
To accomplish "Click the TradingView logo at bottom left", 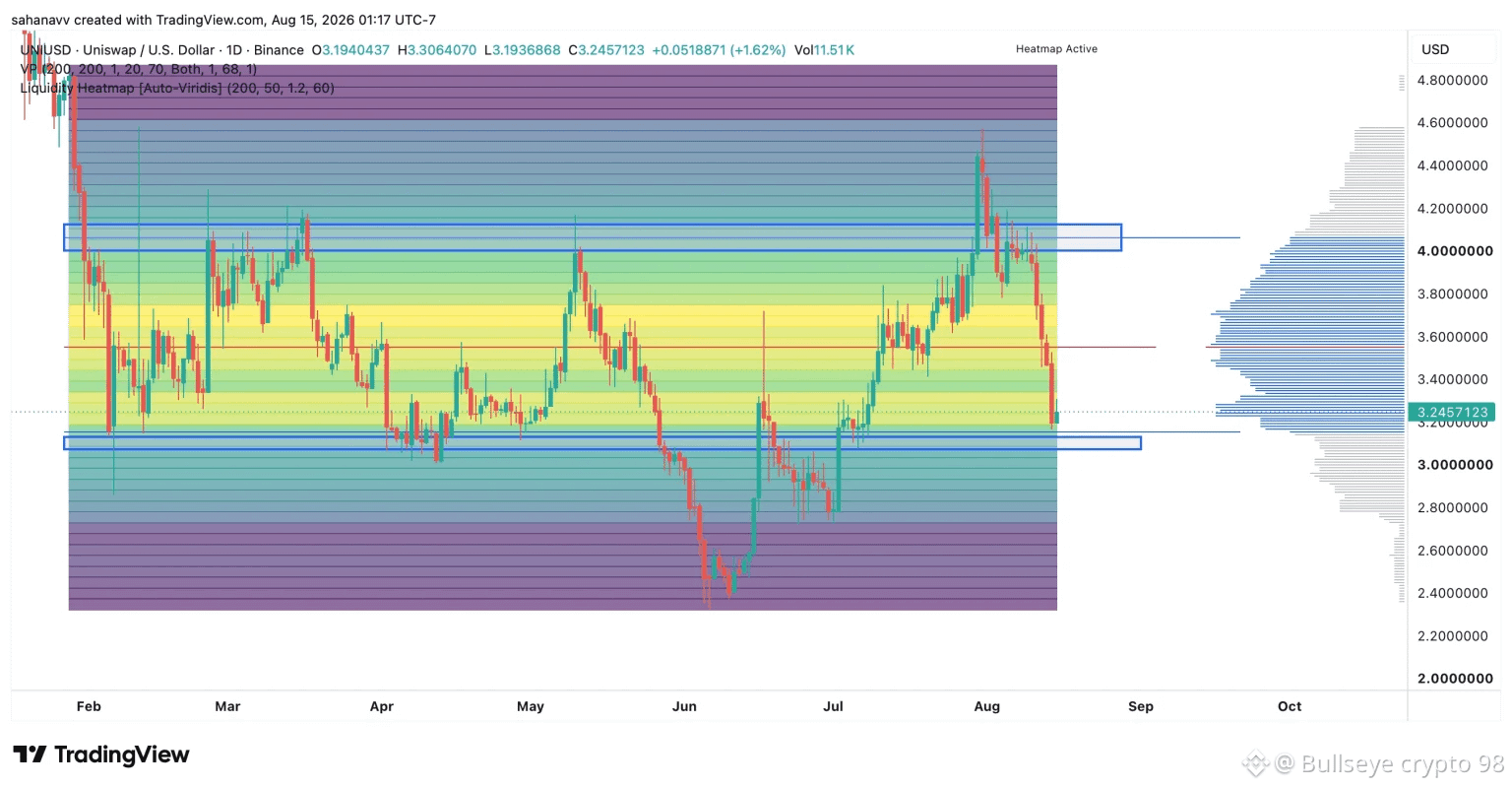I will pyautogui.click(x=100, y=755).
